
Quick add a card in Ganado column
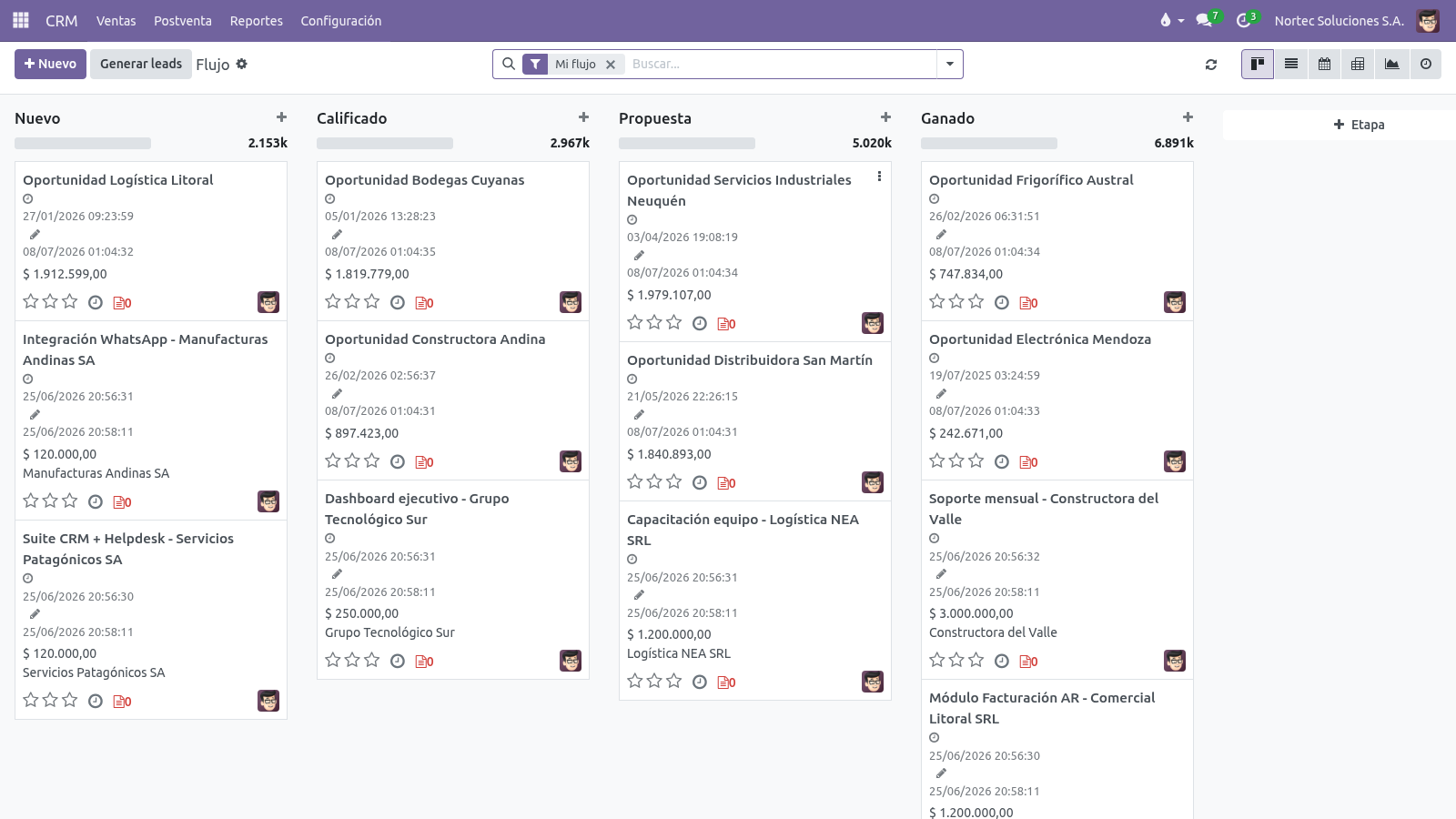click(1188, 117)
